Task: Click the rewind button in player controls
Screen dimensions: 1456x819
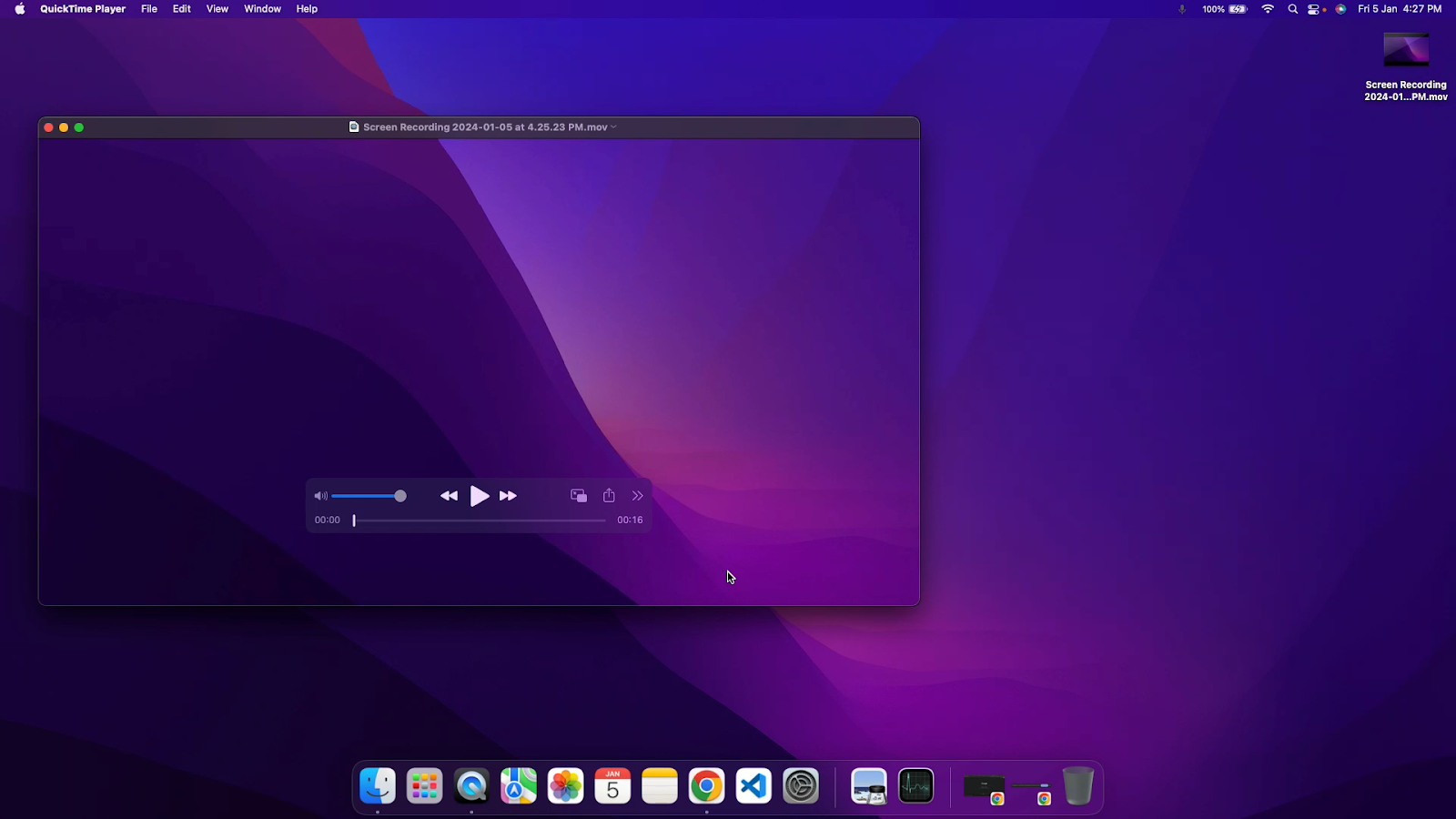Action: coord(449,496)
